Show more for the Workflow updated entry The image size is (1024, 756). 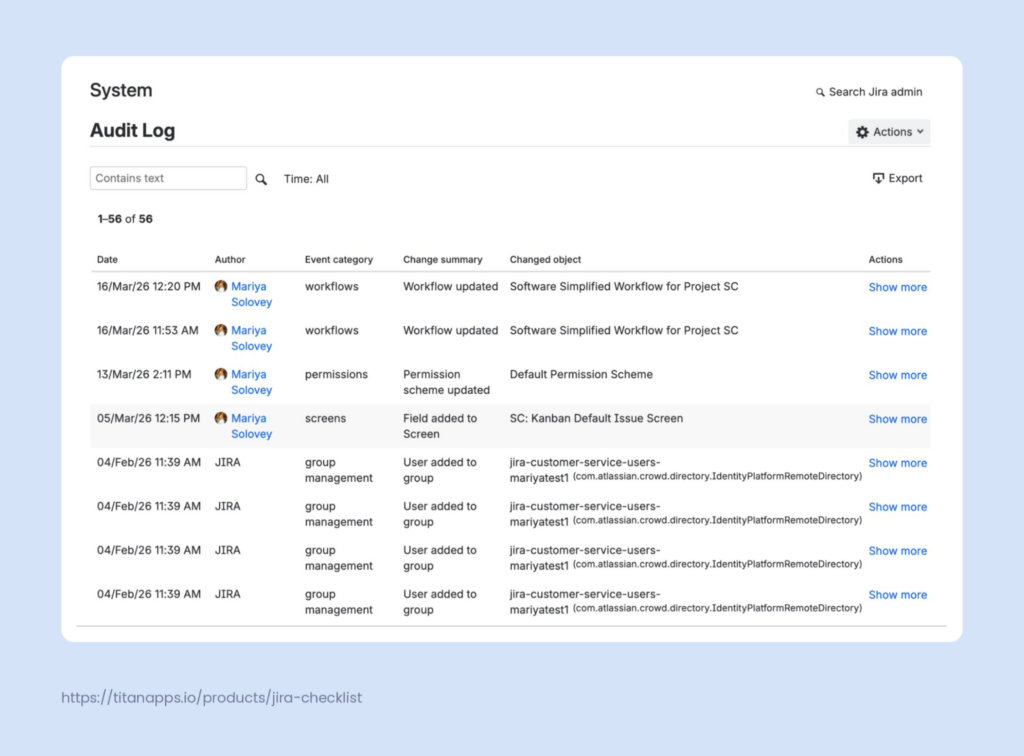coord(897,287)
